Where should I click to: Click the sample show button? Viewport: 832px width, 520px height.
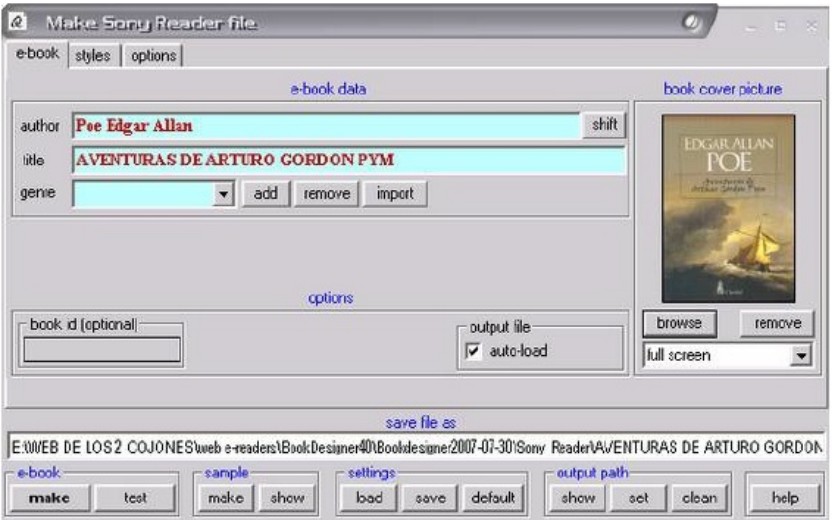coord(287,498)
